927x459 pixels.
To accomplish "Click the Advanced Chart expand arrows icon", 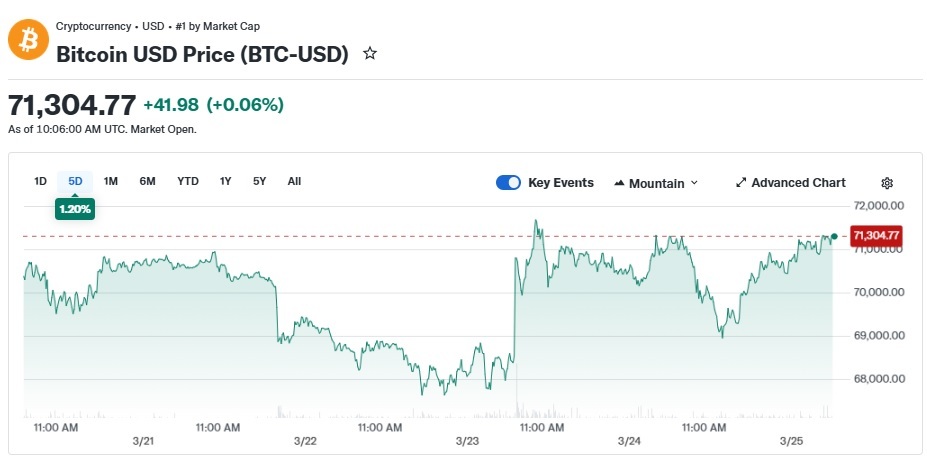I will pos(741,183).
